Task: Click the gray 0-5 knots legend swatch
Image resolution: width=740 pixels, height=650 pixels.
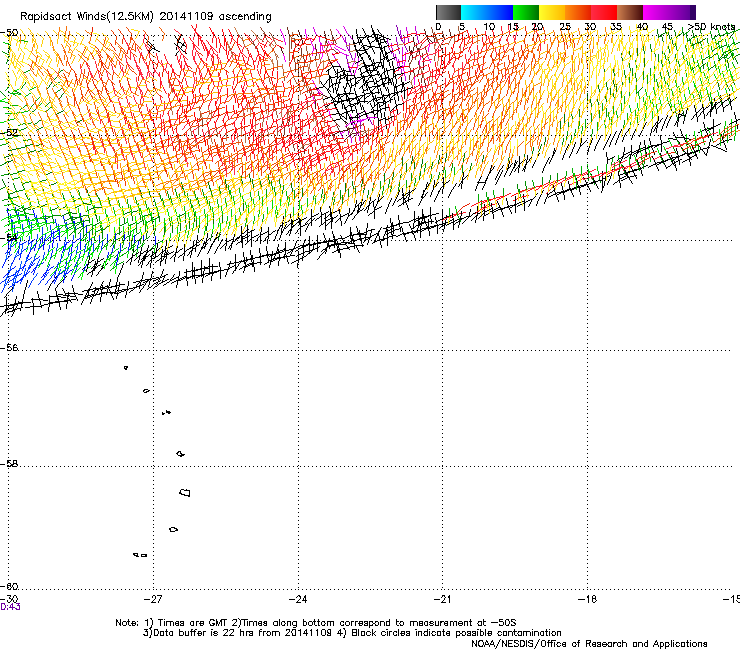Action: (x=448, y=12)
